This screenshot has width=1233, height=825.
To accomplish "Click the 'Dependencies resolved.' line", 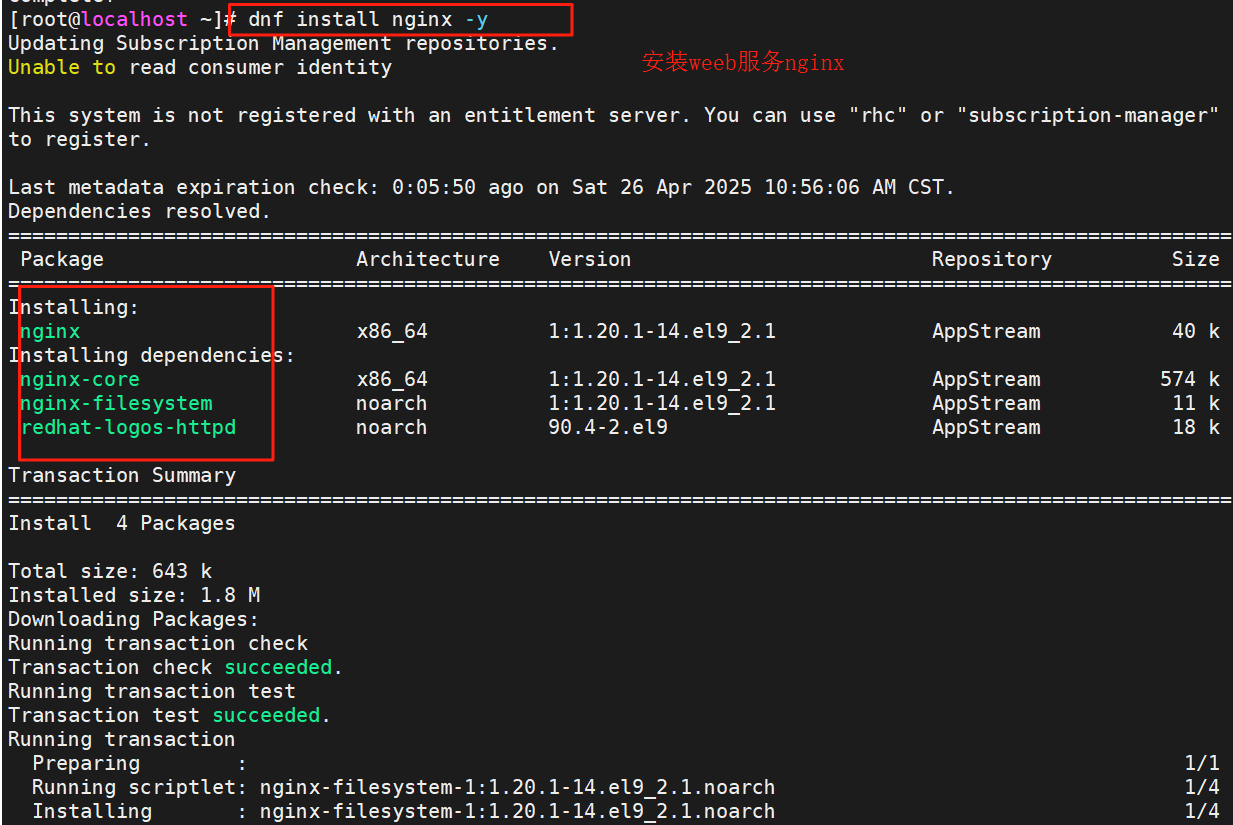I will (x=140, y=211).
